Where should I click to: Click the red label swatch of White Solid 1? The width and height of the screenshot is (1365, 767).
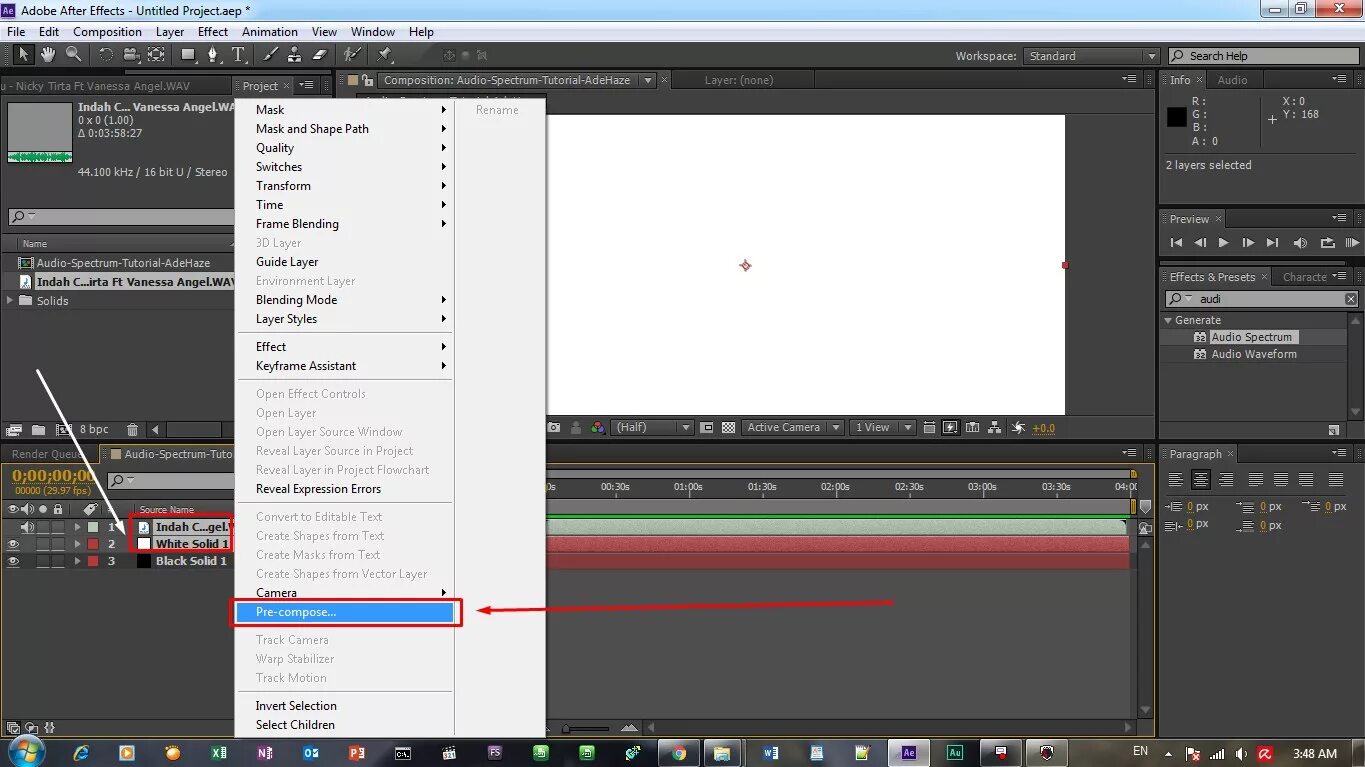click(92, 544)
